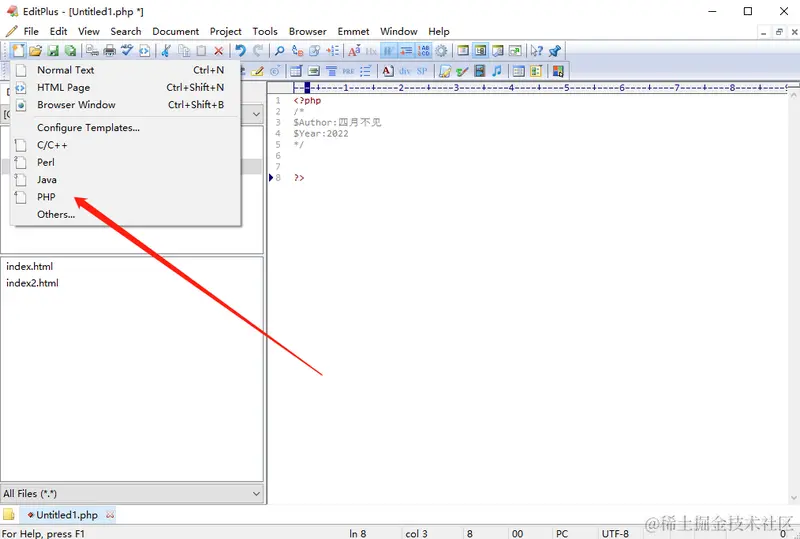Click the yellow highlighter icon

click(x=258, y=71)
